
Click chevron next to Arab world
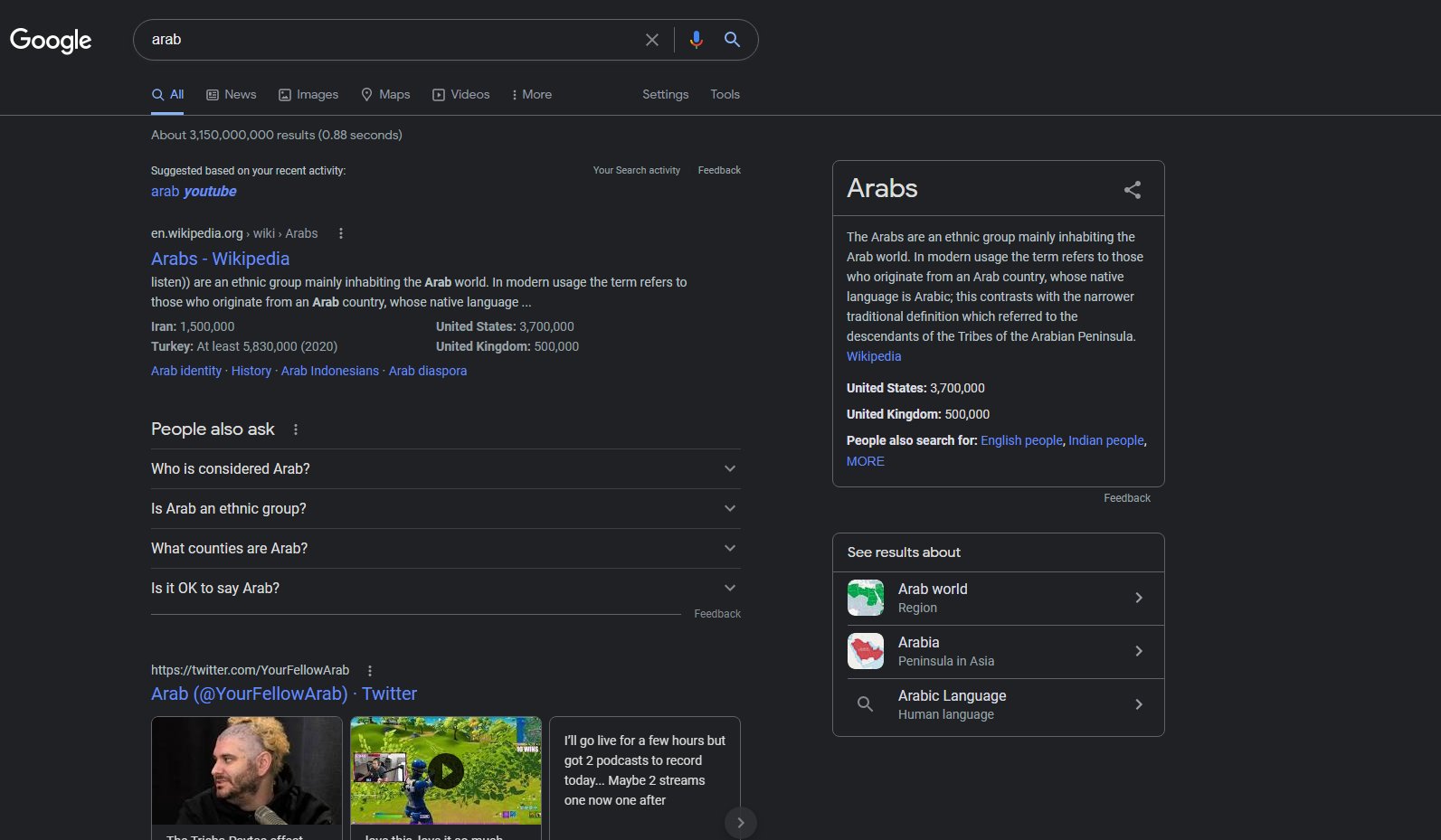pyautogui.click(x=1139, y=598)
